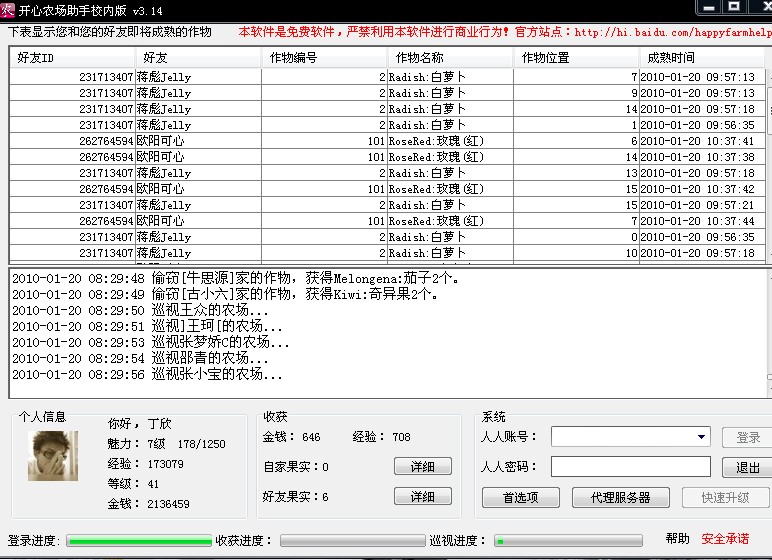Viewport: 772px width, 560px height.
Task: Open the 安全承诺 link
Action: tap(725, 539)
